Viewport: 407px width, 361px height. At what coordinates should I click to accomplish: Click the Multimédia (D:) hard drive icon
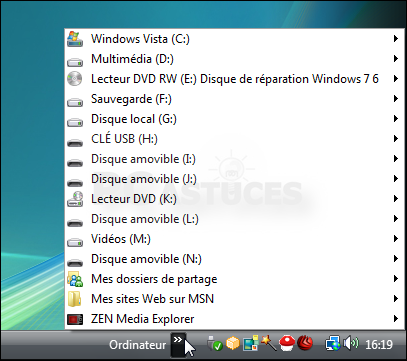coord(75,62)
